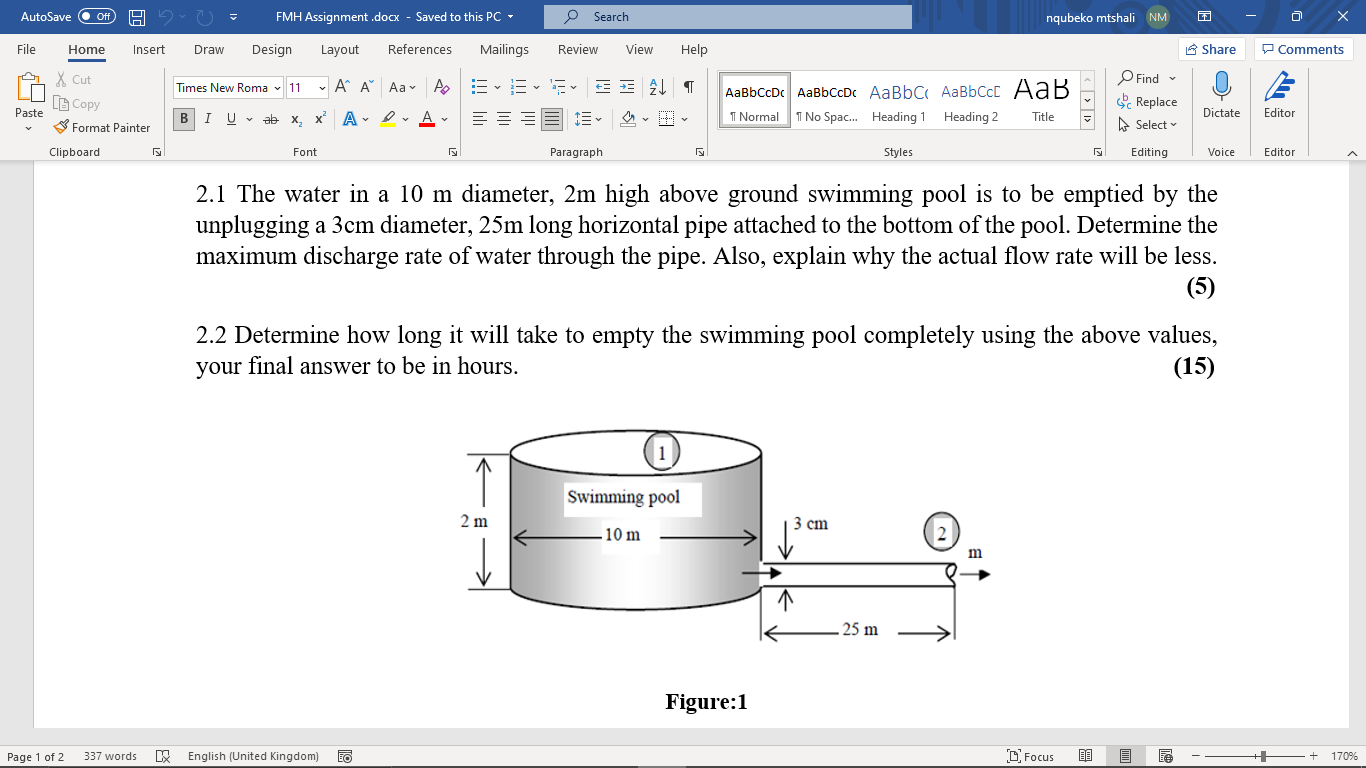Click Increase Font Size icon

click(343, 87)
